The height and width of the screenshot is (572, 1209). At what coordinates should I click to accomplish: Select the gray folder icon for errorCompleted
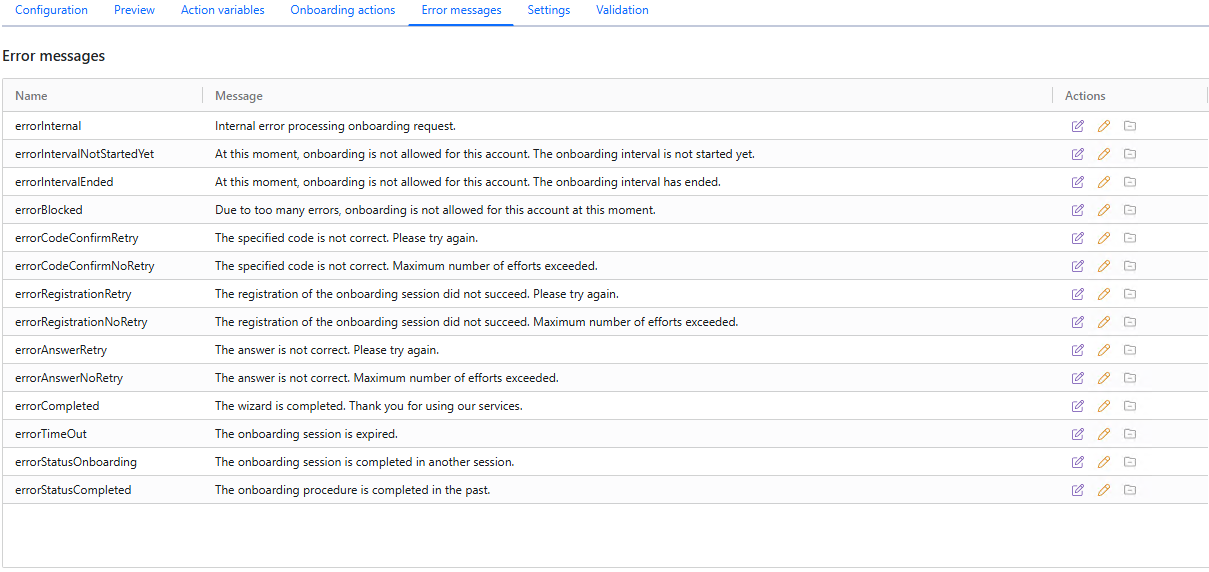(1130, 406)
